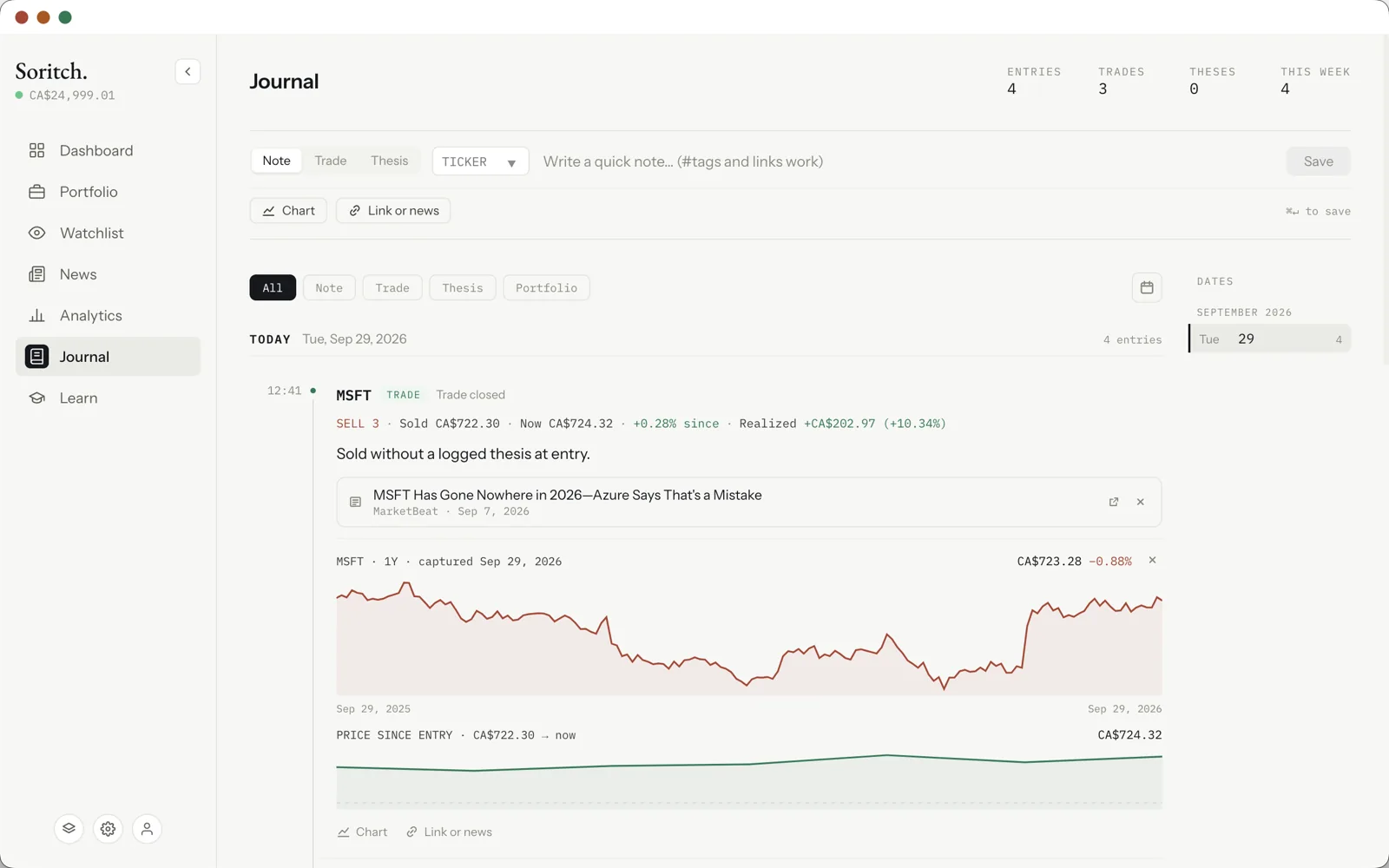Add link or news to MSFT entry
The width and height of the screenshot is (1389, 868).
tap(450, 832)
